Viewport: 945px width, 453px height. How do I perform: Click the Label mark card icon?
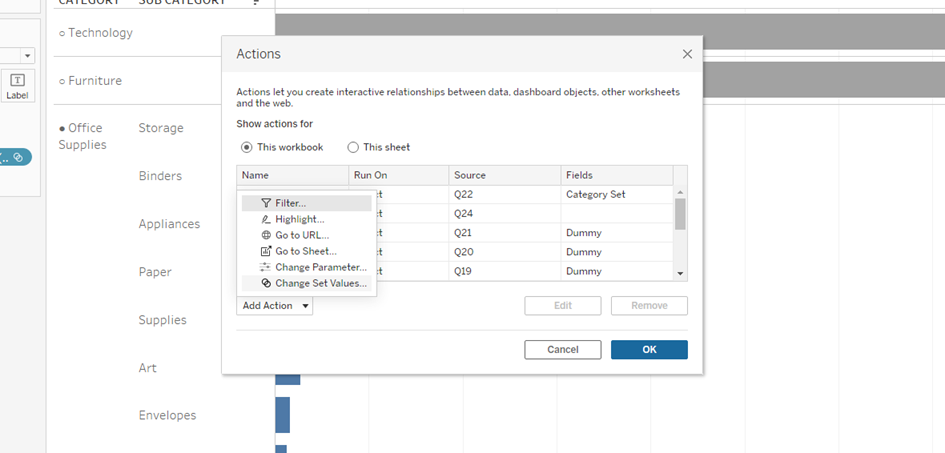coord(17,85)
